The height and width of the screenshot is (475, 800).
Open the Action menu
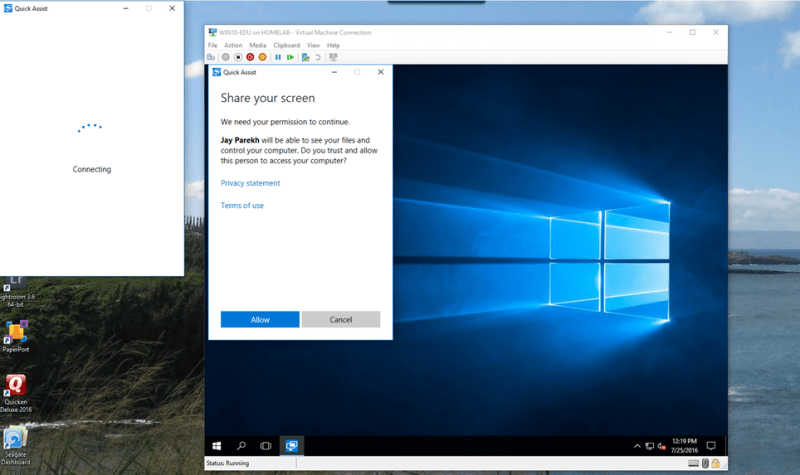click(x=233, y=45)
